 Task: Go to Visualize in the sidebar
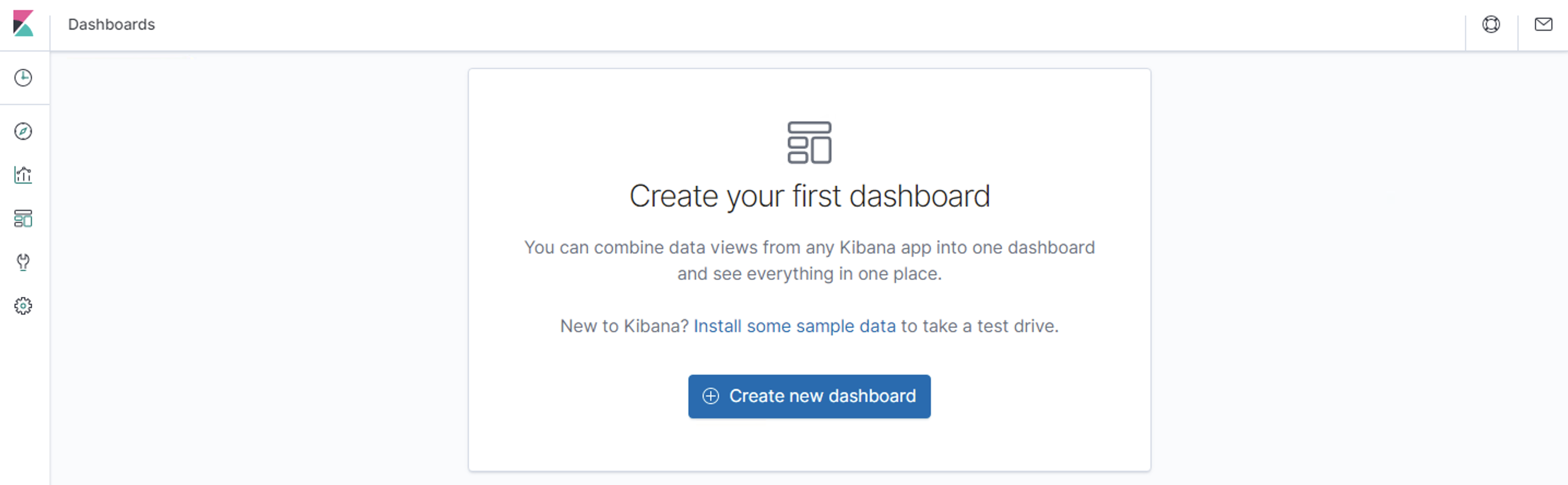[x=23, y=175]
